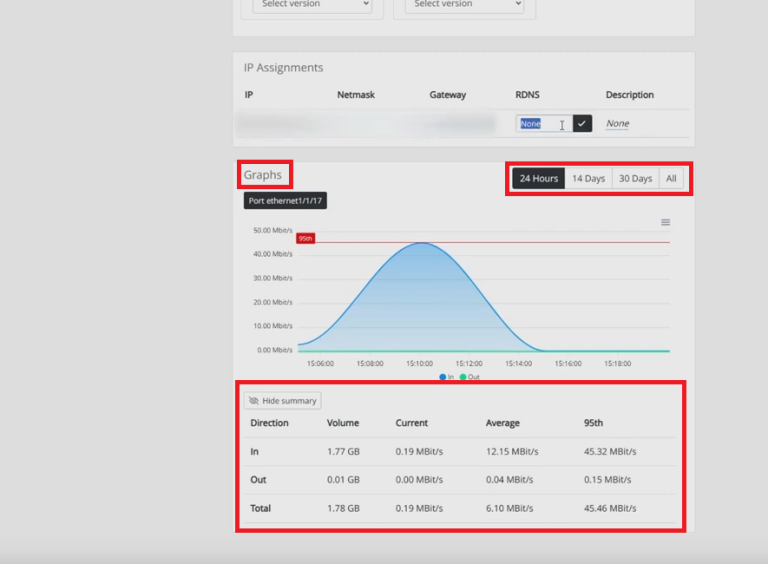768x564 pixels.
Task: Click the eye-slash icon in Hide summary
Action: [x=254, y=401]
